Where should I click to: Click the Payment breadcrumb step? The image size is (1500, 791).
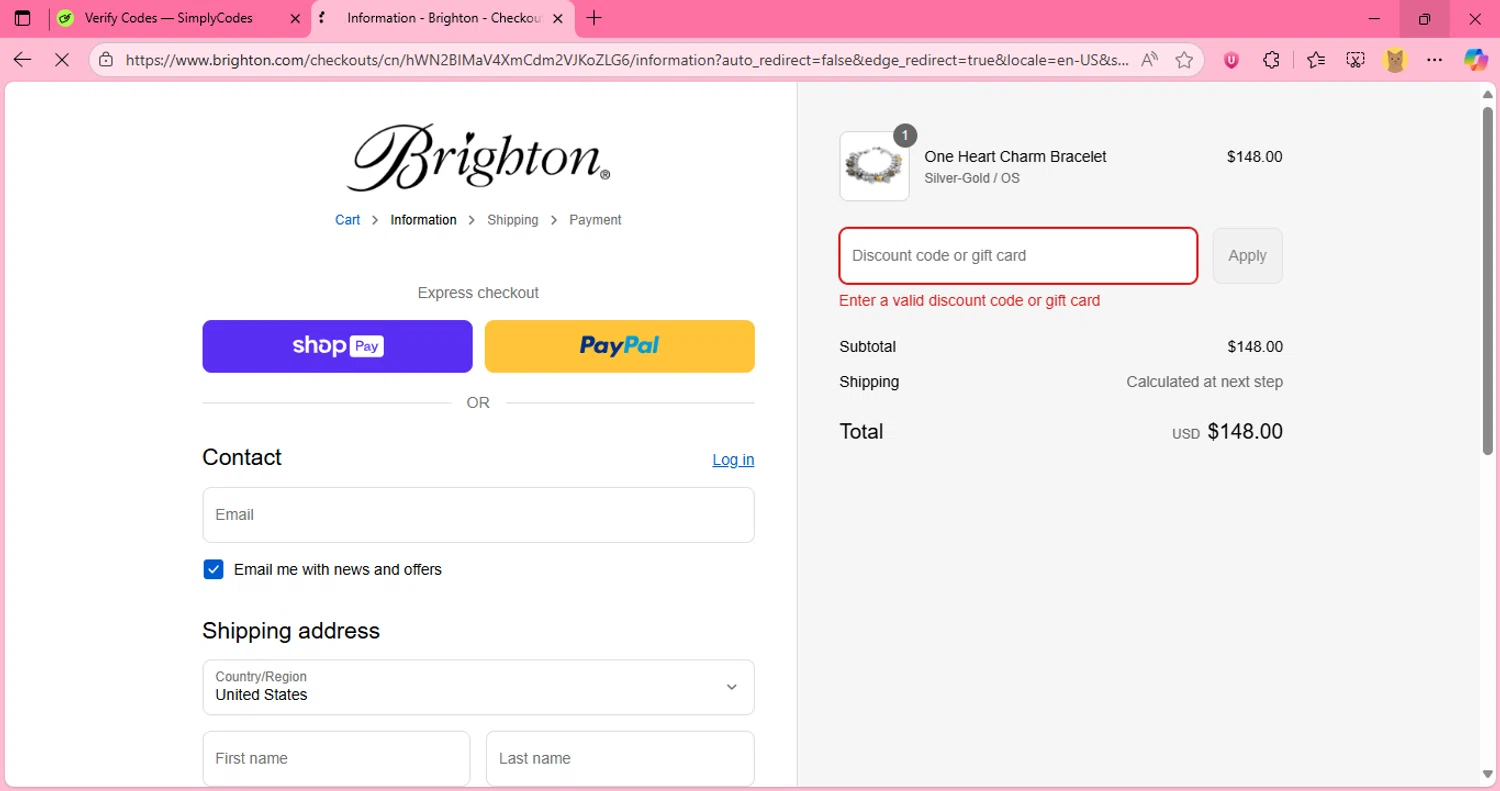click(595, 220)
